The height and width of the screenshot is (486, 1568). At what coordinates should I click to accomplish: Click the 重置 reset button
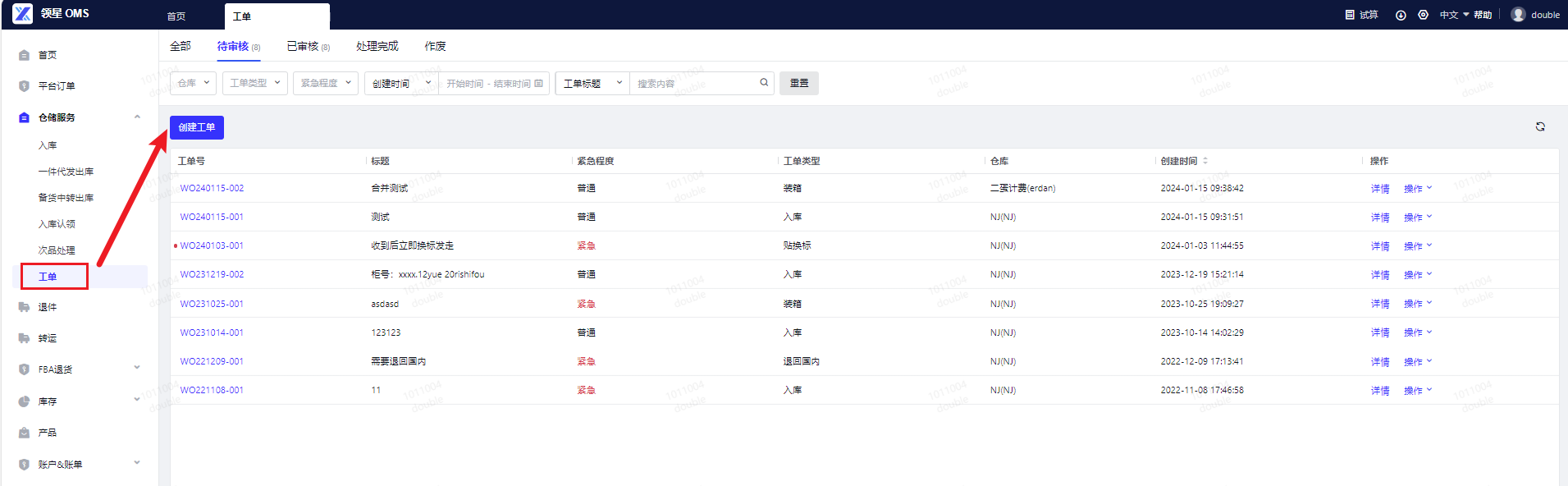(x=799, y=83)
